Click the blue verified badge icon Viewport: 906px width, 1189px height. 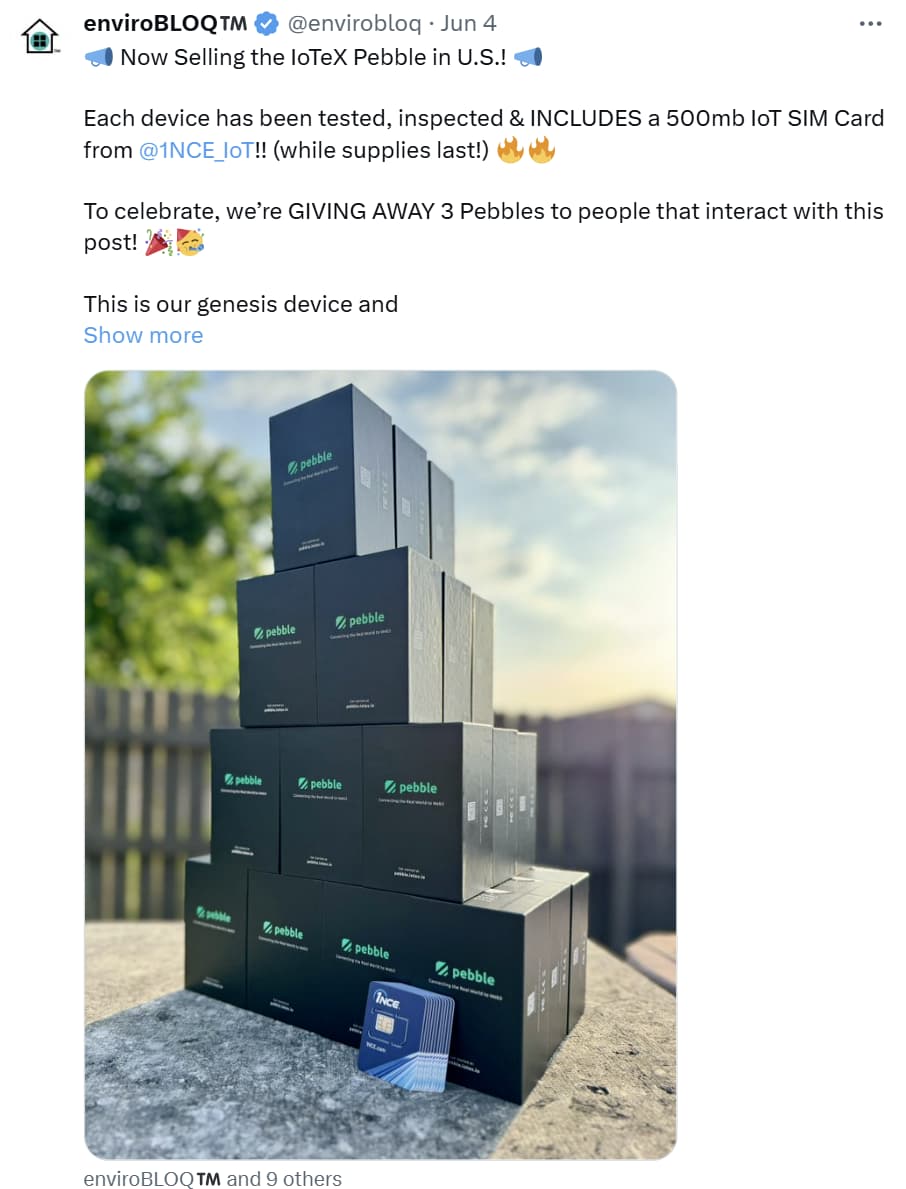tap(265, 24)
